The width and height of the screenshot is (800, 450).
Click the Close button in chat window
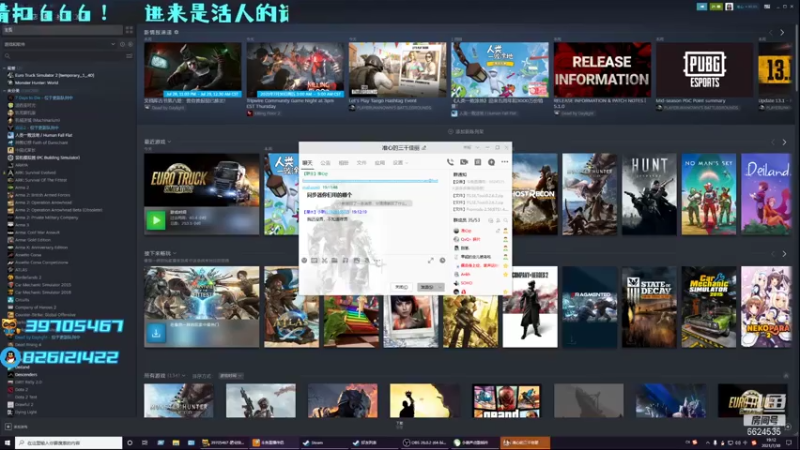(402, 287)
